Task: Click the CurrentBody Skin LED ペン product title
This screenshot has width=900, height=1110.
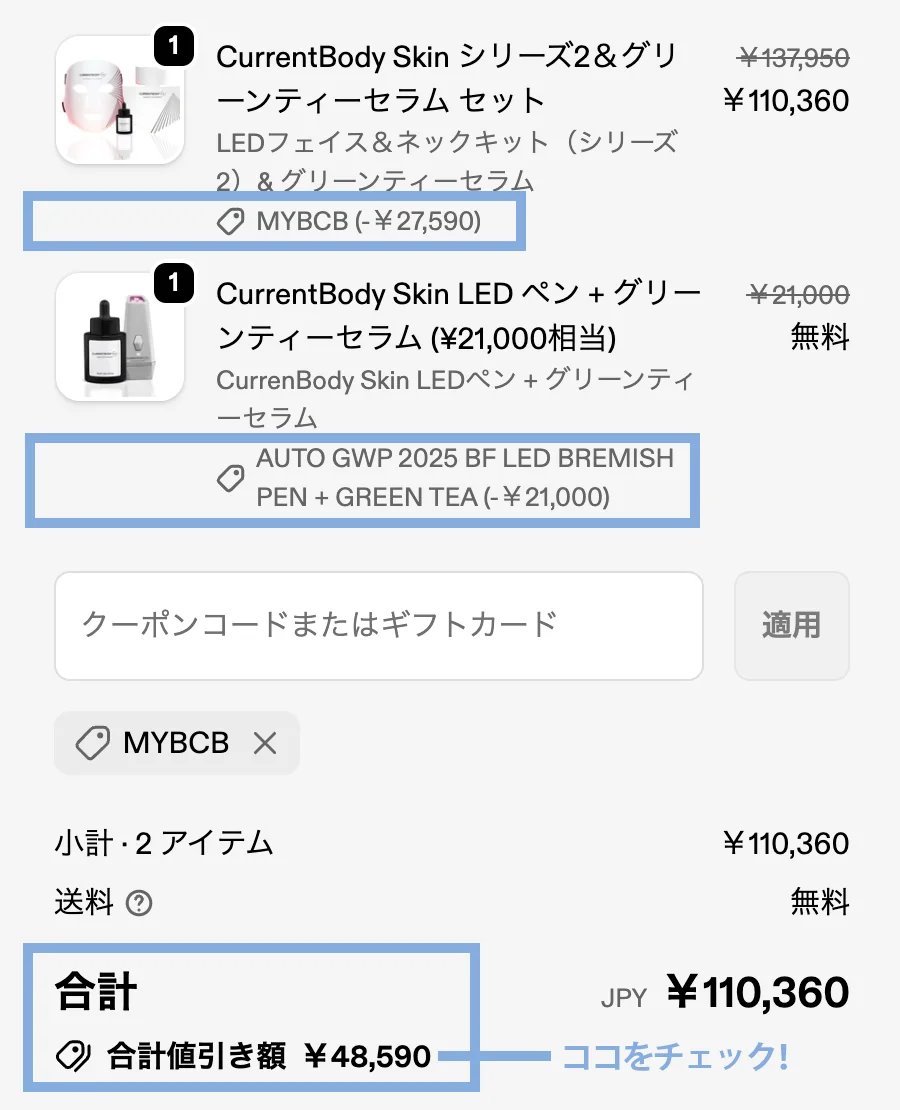Action: point(458,316)
